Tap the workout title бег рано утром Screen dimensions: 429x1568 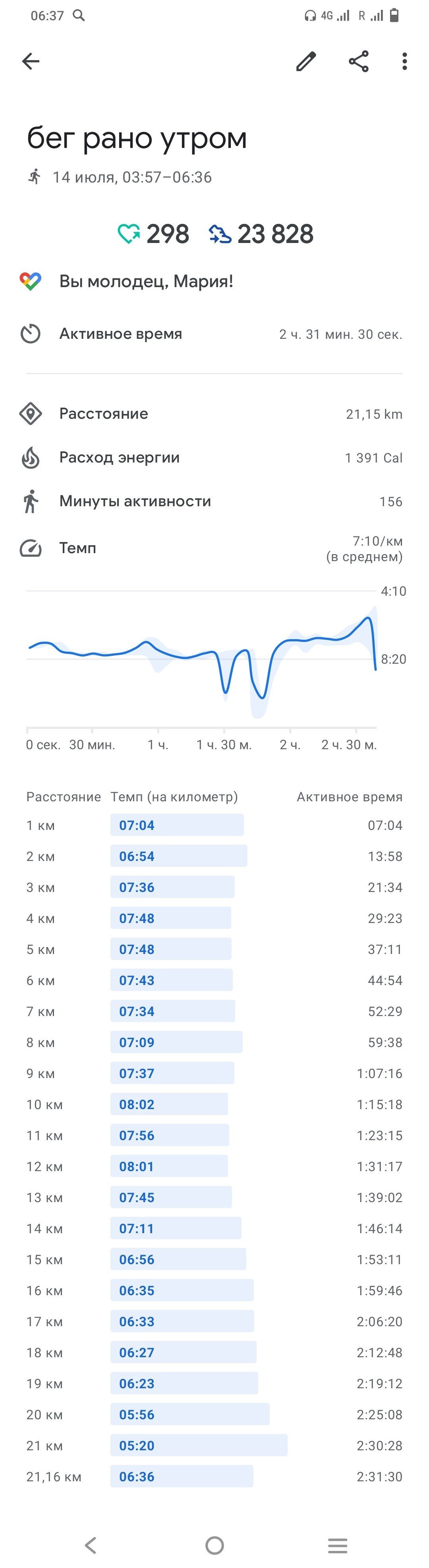click(x=137, y=138)
